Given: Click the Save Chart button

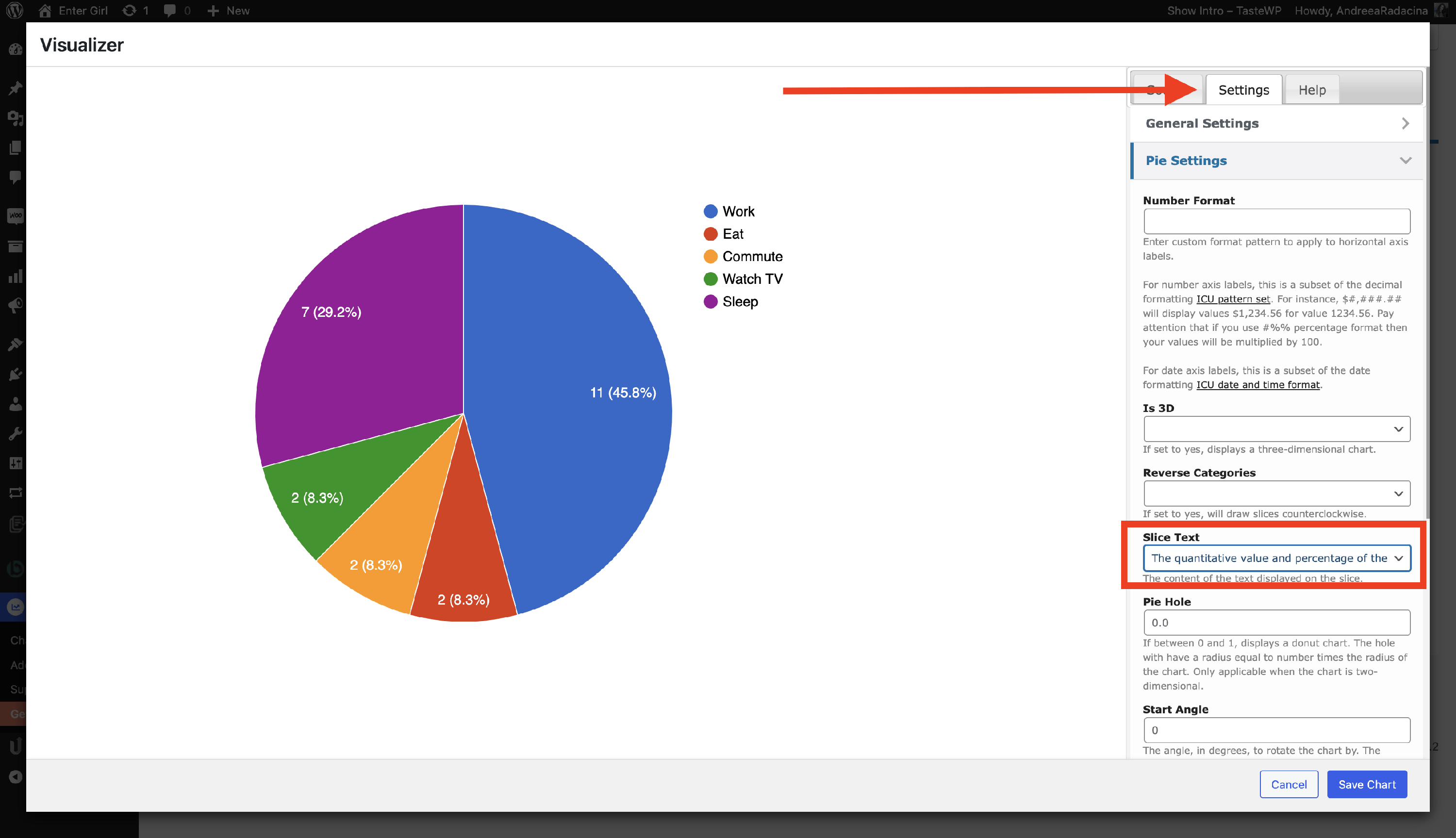Looking at the screenshot, I should (1366, 785).
